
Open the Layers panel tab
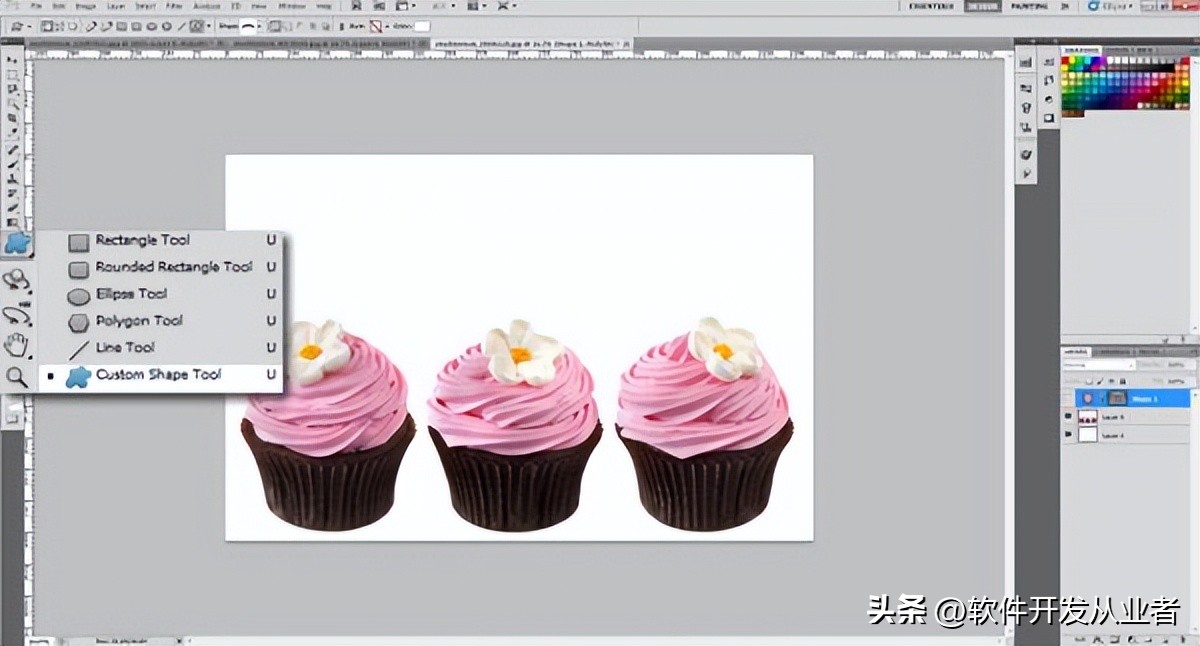[x=1075, y=352]
